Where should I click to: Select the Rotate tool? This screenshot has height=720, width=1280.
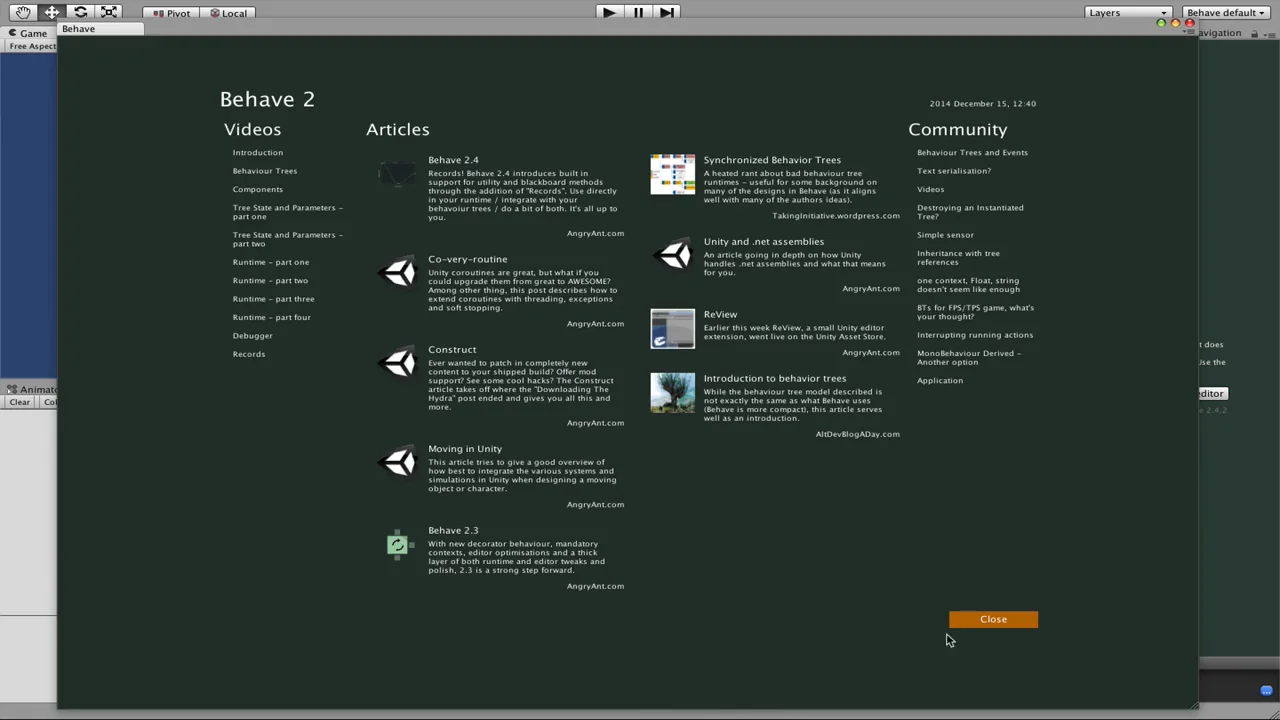[x=80, y=12]
